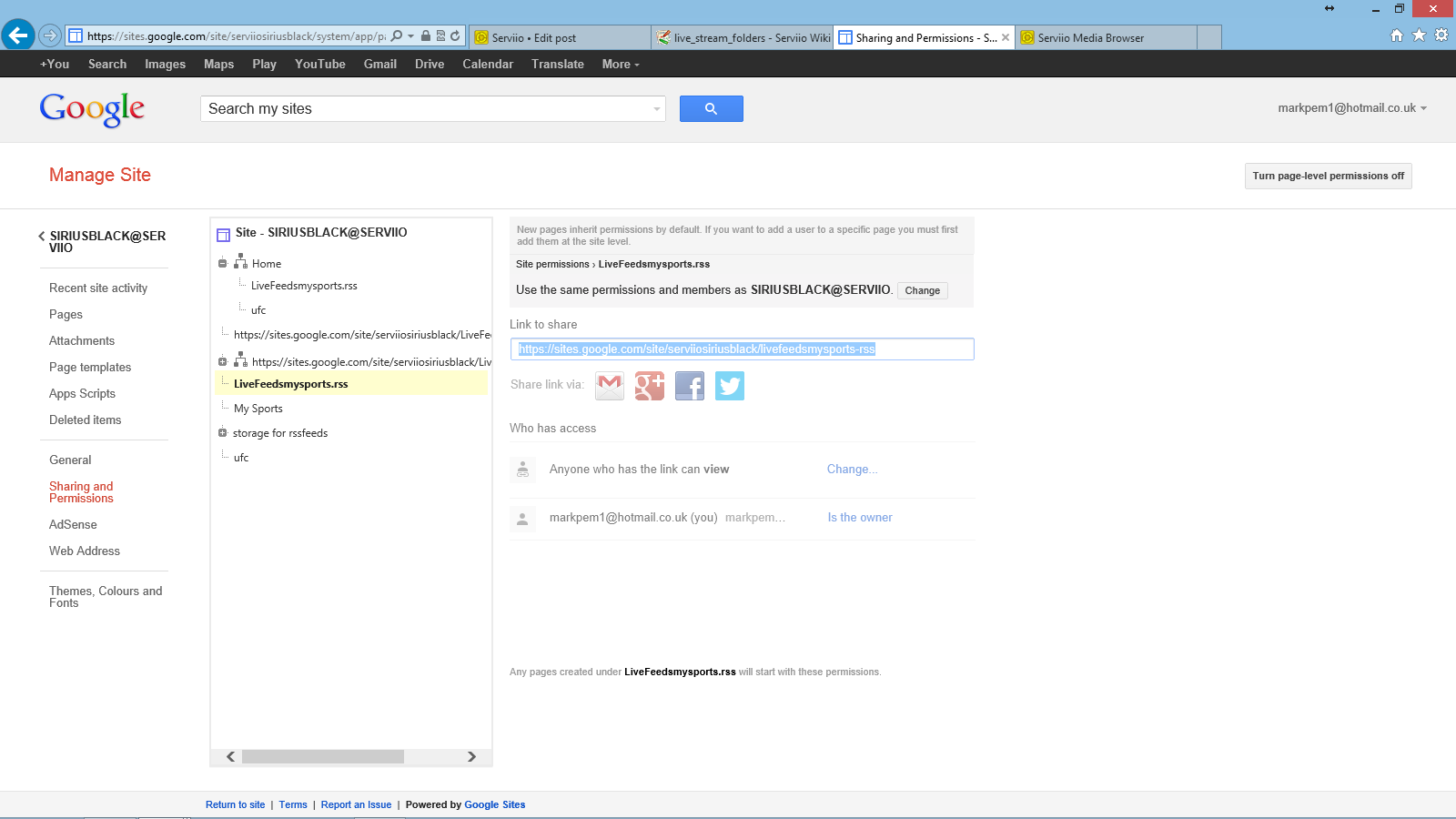Viewport: 1456px width, 819px height.
Task: Click the blank new tab button
Action: coord(1209,37)
